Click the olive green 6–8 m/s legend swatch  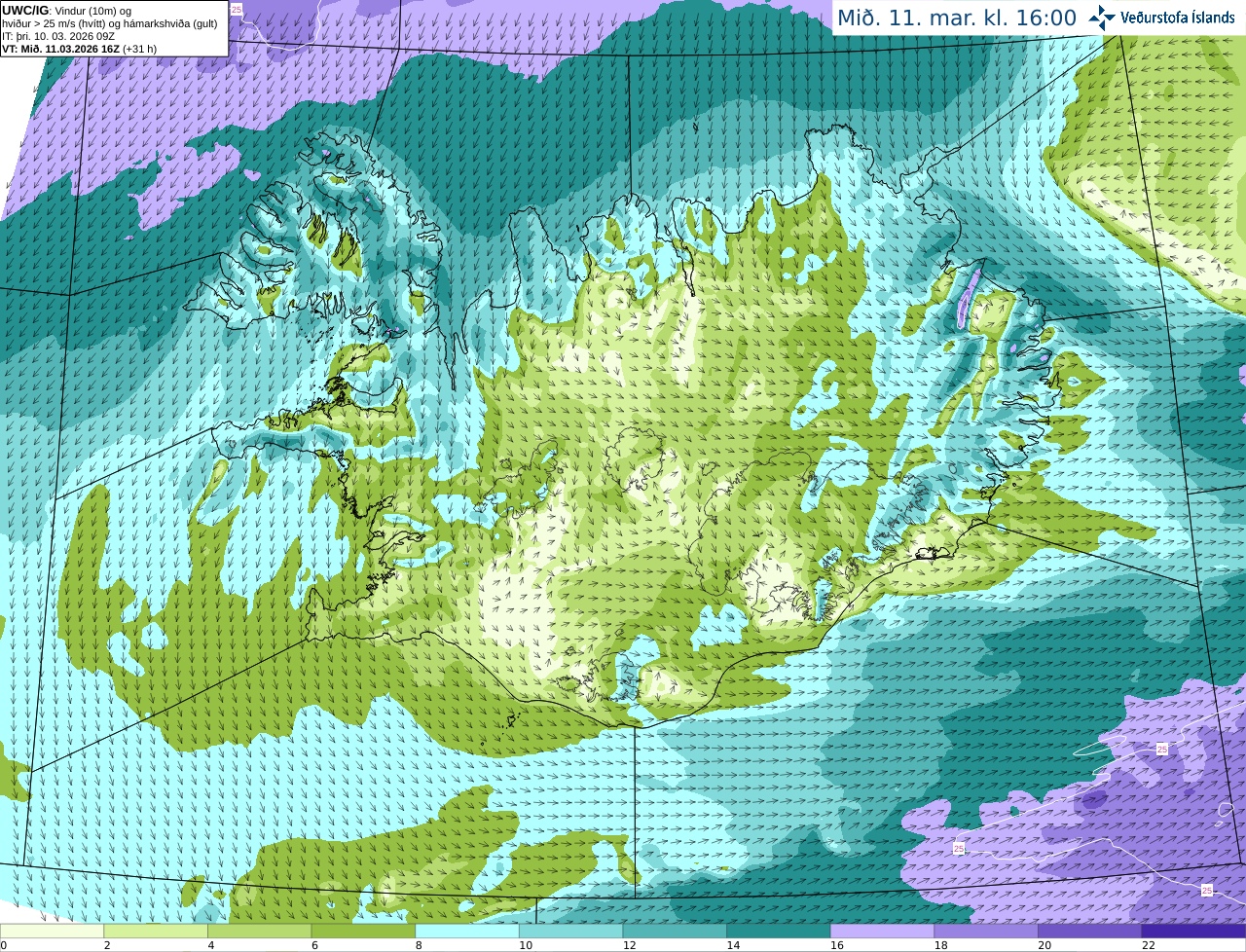coord(363,931)
